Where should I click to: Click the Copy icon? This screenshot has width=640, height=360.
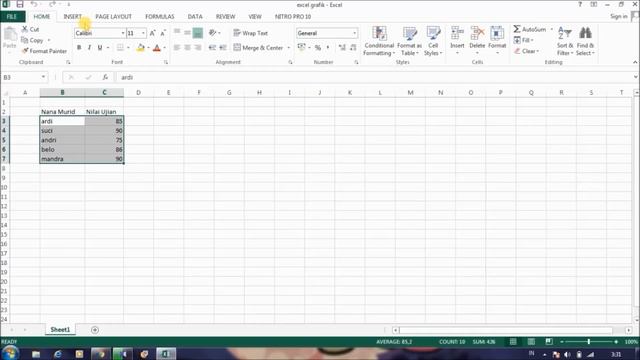(25, 40)
